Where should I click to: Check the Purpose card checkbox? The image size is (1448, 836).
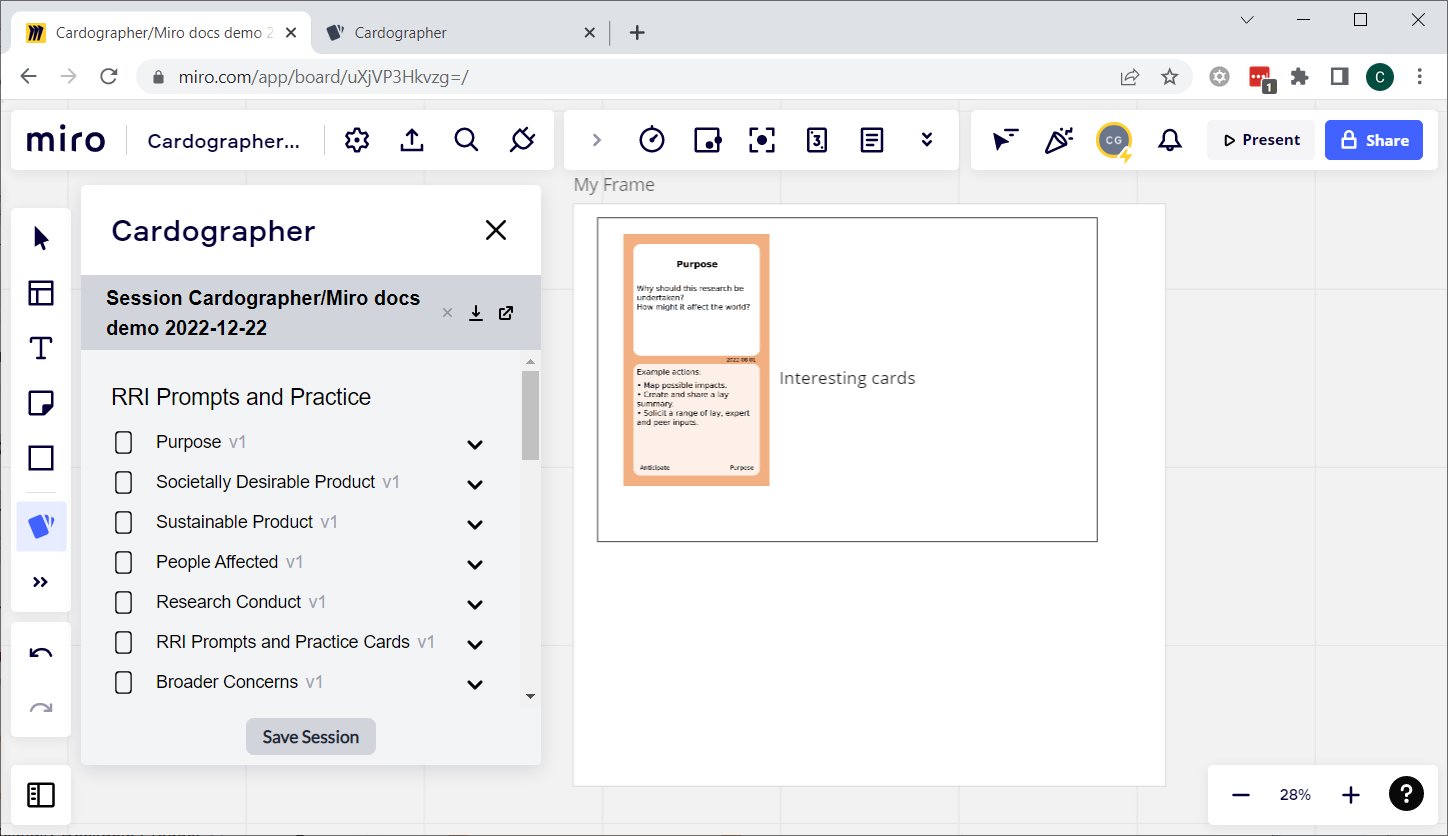tap(124, 442)
